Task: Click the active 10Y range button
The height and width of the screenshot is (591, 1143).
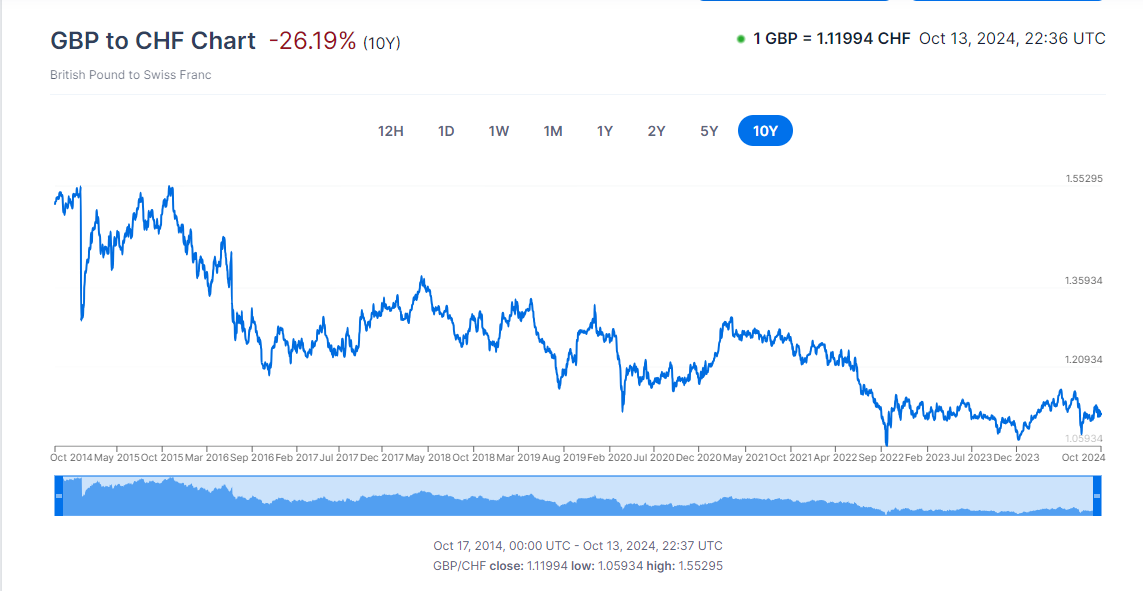Action: [x=765, y=131]
